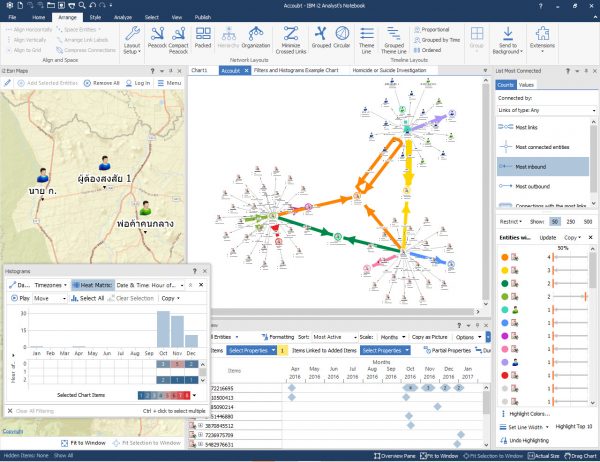Image resolution: width=600 pixels, height=462 pixels.
Task: Click Copy as Picture
Action: click(430, 337)
